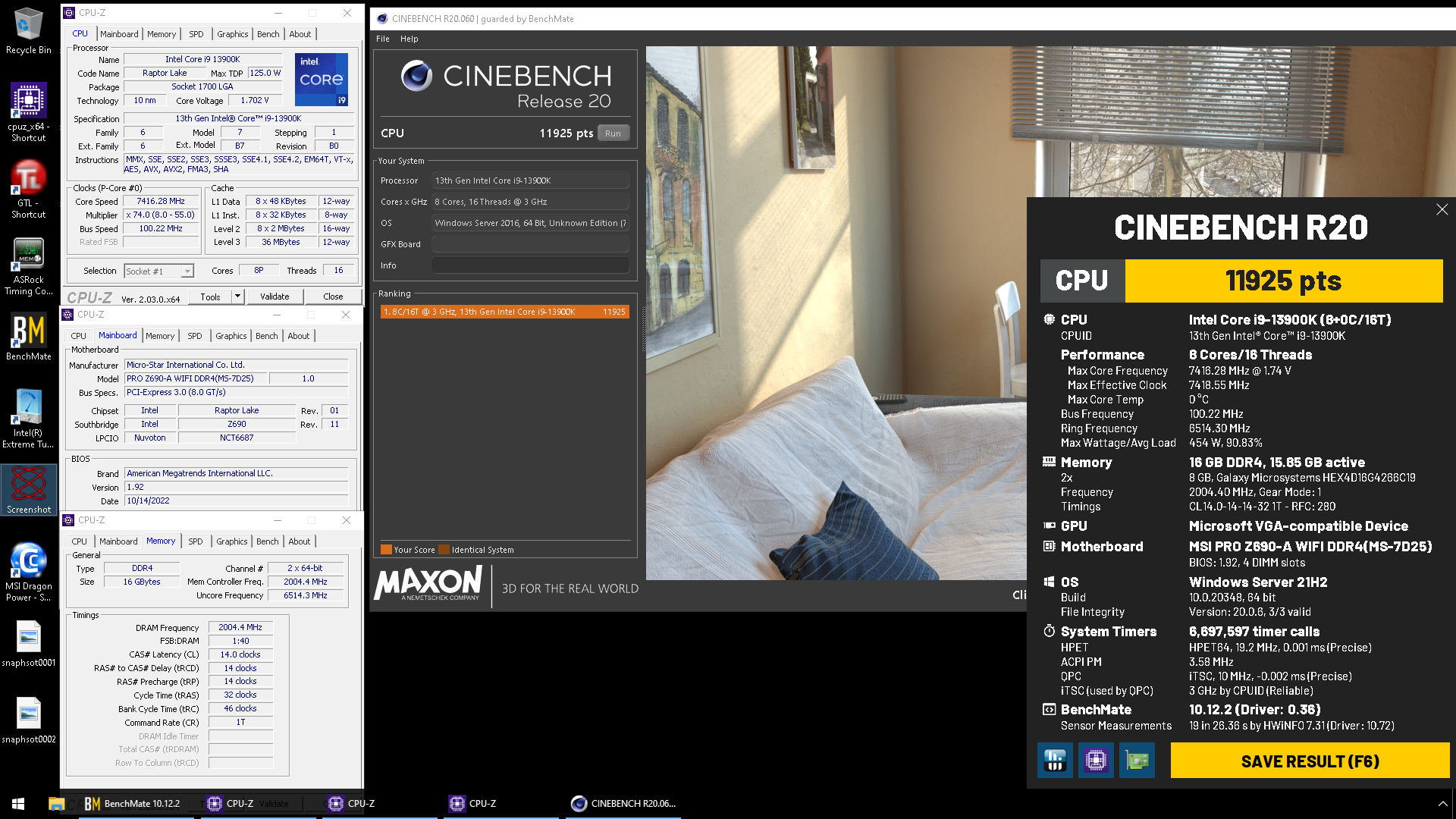Select CPU tab in Mainboard CPU-Z window
The width and height of the screenshot is (1456, 819).
[79, 336]
